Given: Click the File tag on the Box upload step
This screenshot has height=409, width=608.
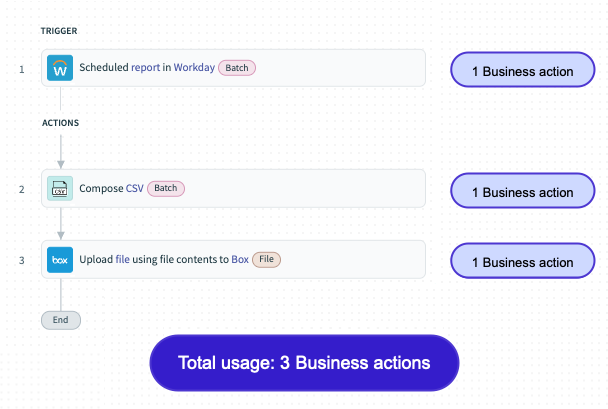Looking at the screenshot, I should [x=266, y=259].
